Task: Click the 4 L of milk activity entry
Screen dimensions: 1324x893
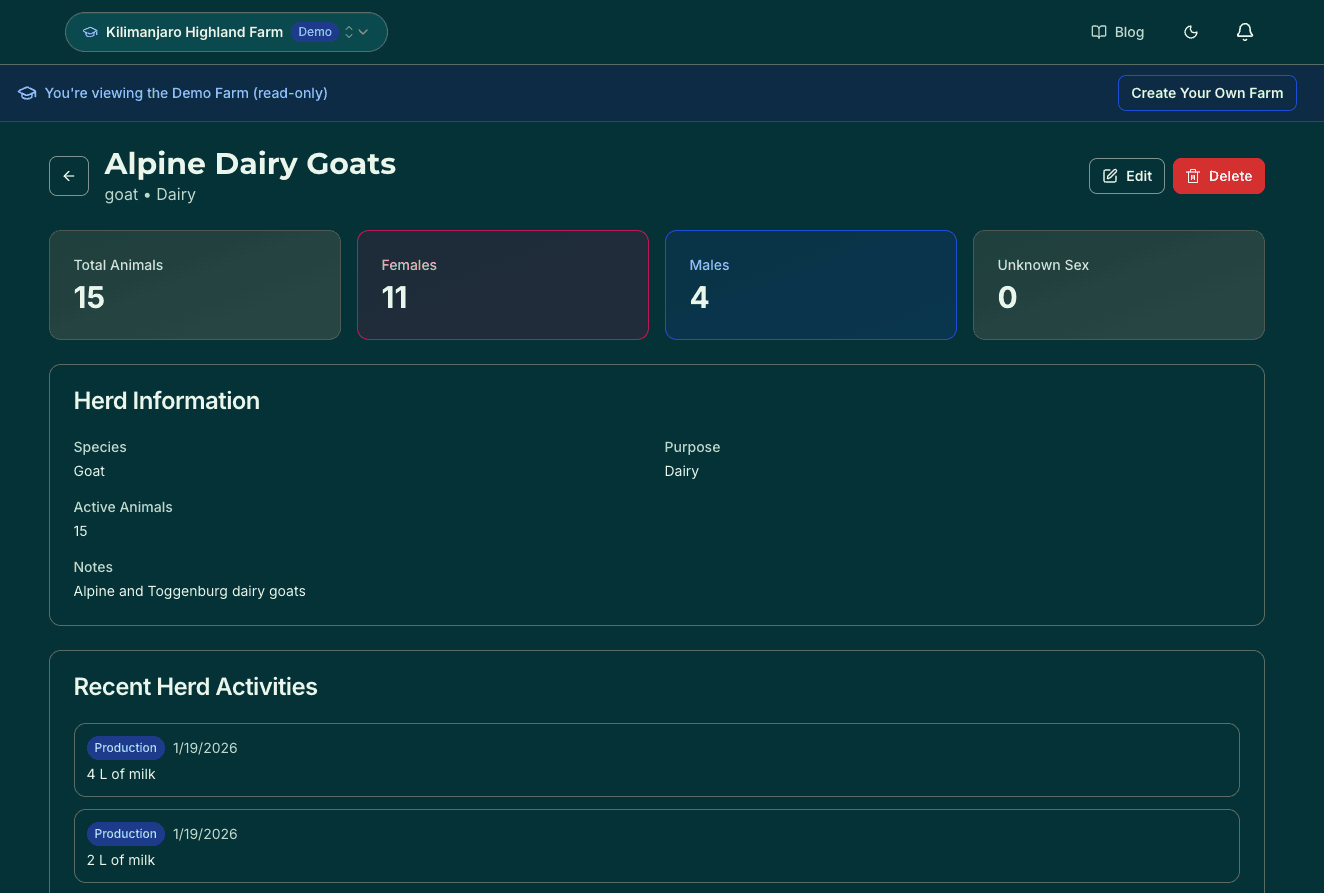Action: coord(656,760)
